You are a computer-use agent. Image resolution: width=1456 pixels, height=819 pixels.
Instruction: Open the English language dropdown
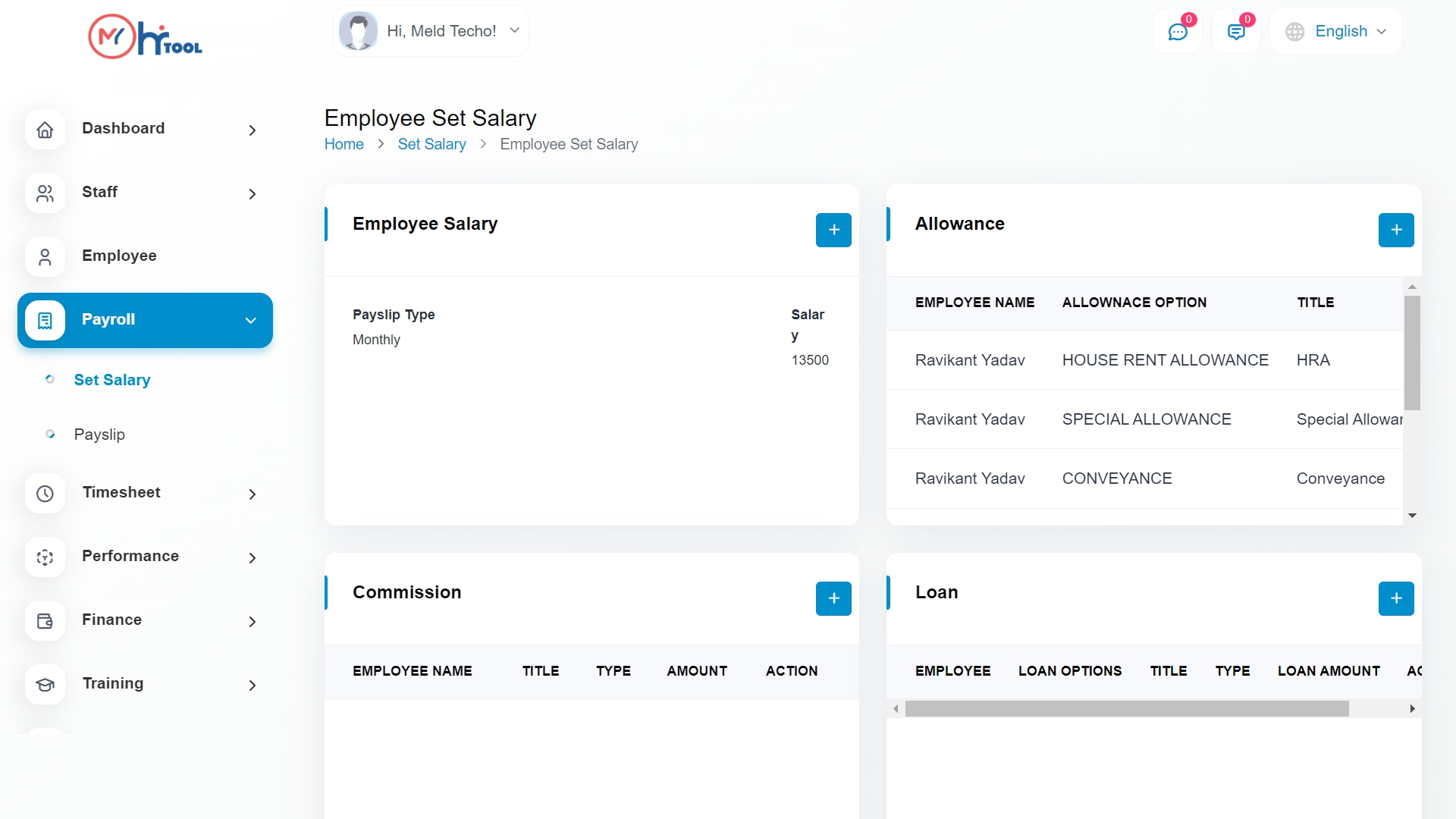(x=1335, y=31)
